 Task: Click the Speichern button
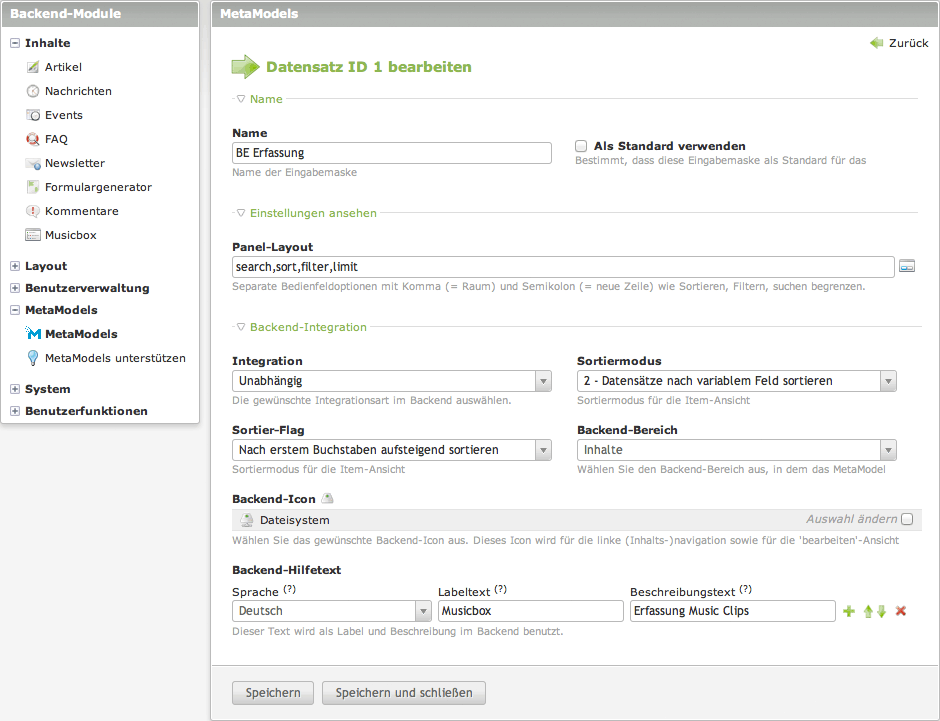(x=273, y=693)
